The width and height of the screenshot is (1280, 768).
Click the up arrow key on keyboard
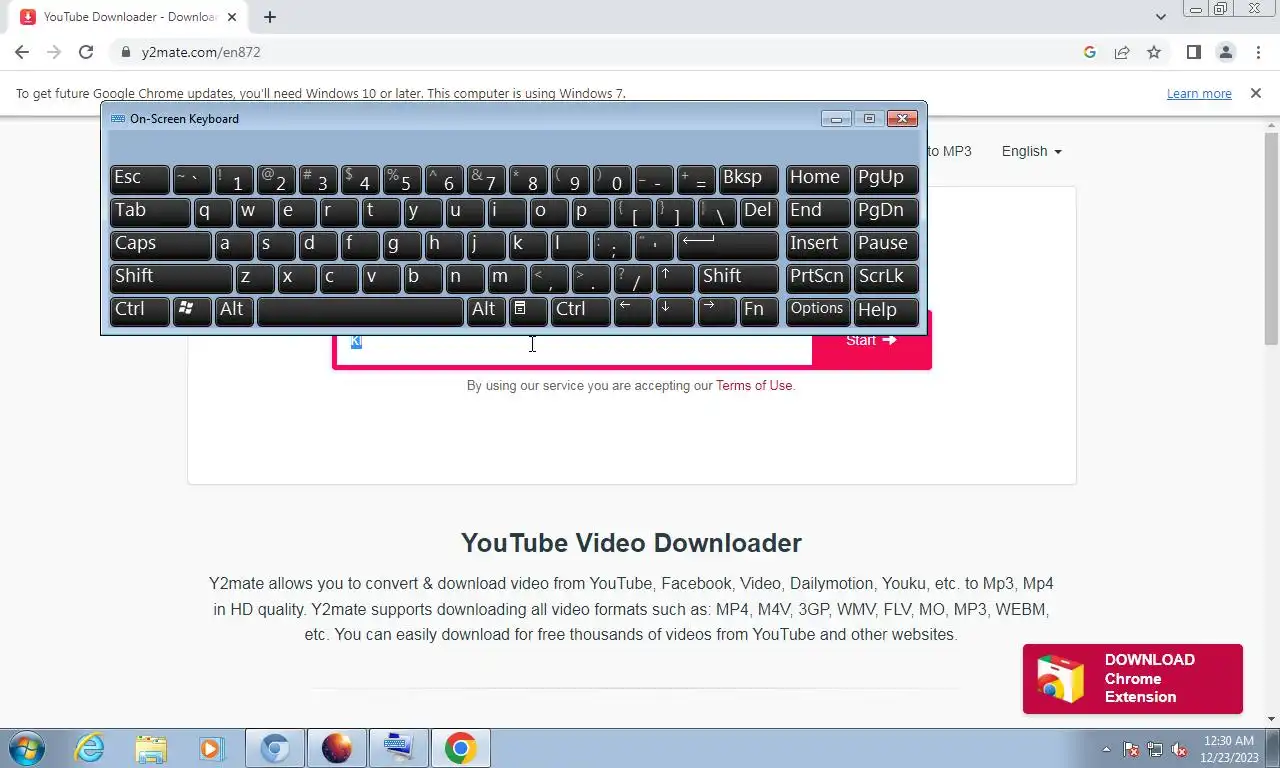[x=675, y=278]
